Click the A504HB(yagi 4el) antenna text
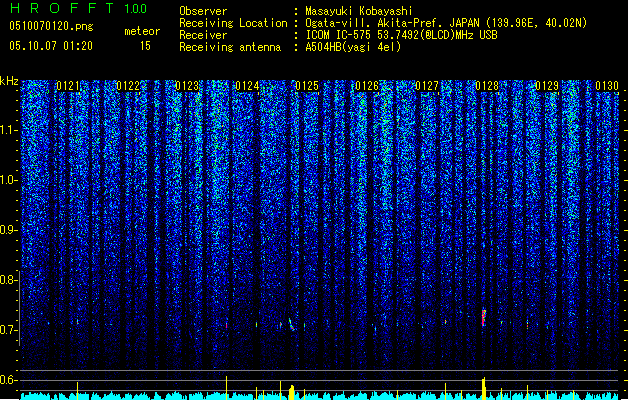This screenshot has width=629, height=400. click(x=353, y=47)
